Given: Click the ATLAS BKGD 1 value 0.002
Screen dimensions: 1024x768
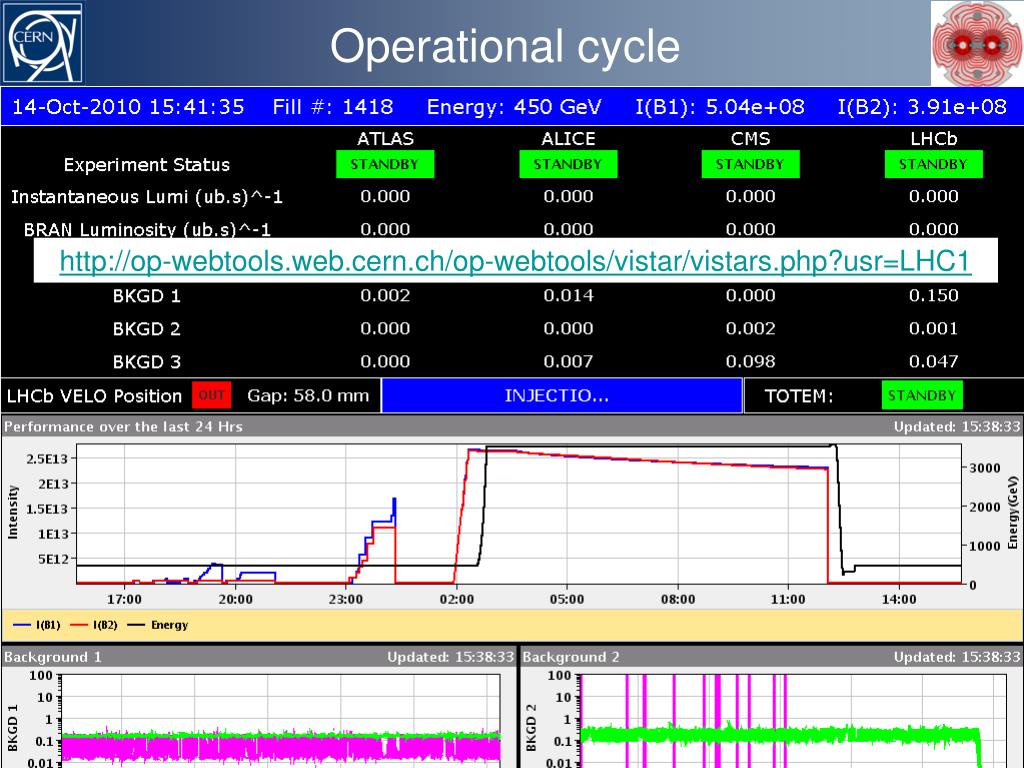Looking at the screenshot, I should click(x=385, y=295).
